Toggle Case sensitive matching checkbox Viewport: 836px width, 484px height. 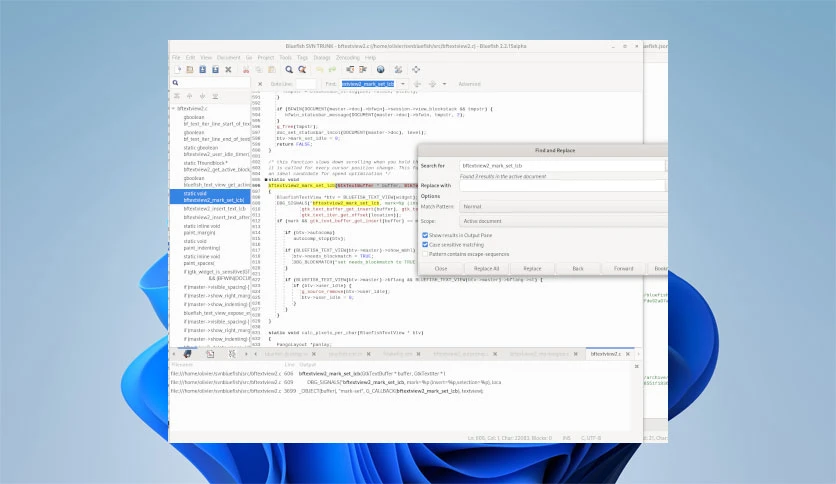(425, 245)
